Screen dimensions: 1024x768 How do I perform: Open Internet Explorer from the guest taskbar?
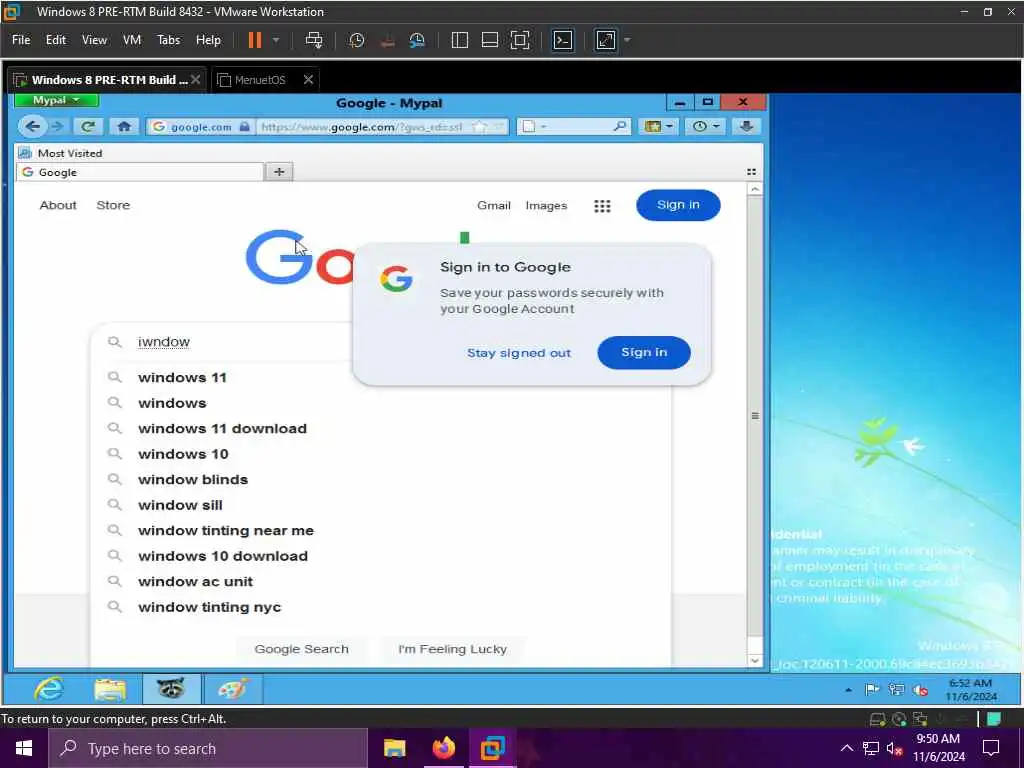(50, 689)
